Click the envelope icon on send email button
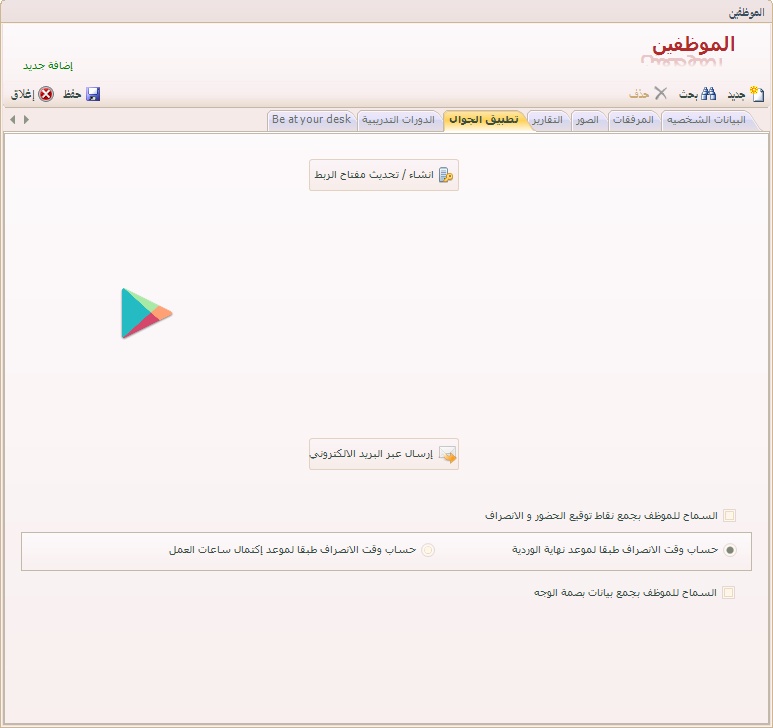Screen dimensions: 773x728 point(447,454)
